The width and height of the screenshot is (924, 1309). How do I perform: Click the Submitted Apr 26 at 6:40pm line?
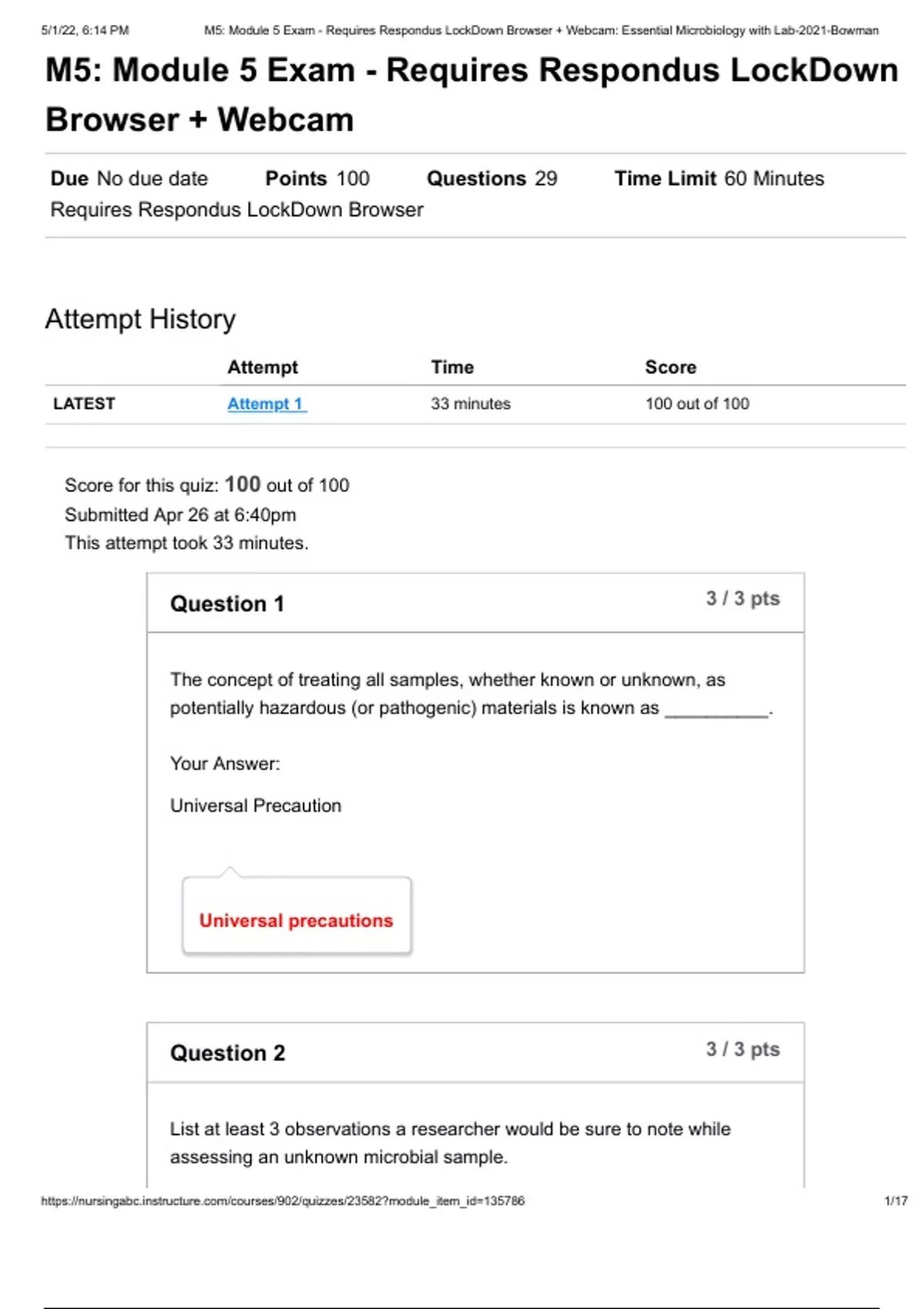tap(180, 514)
